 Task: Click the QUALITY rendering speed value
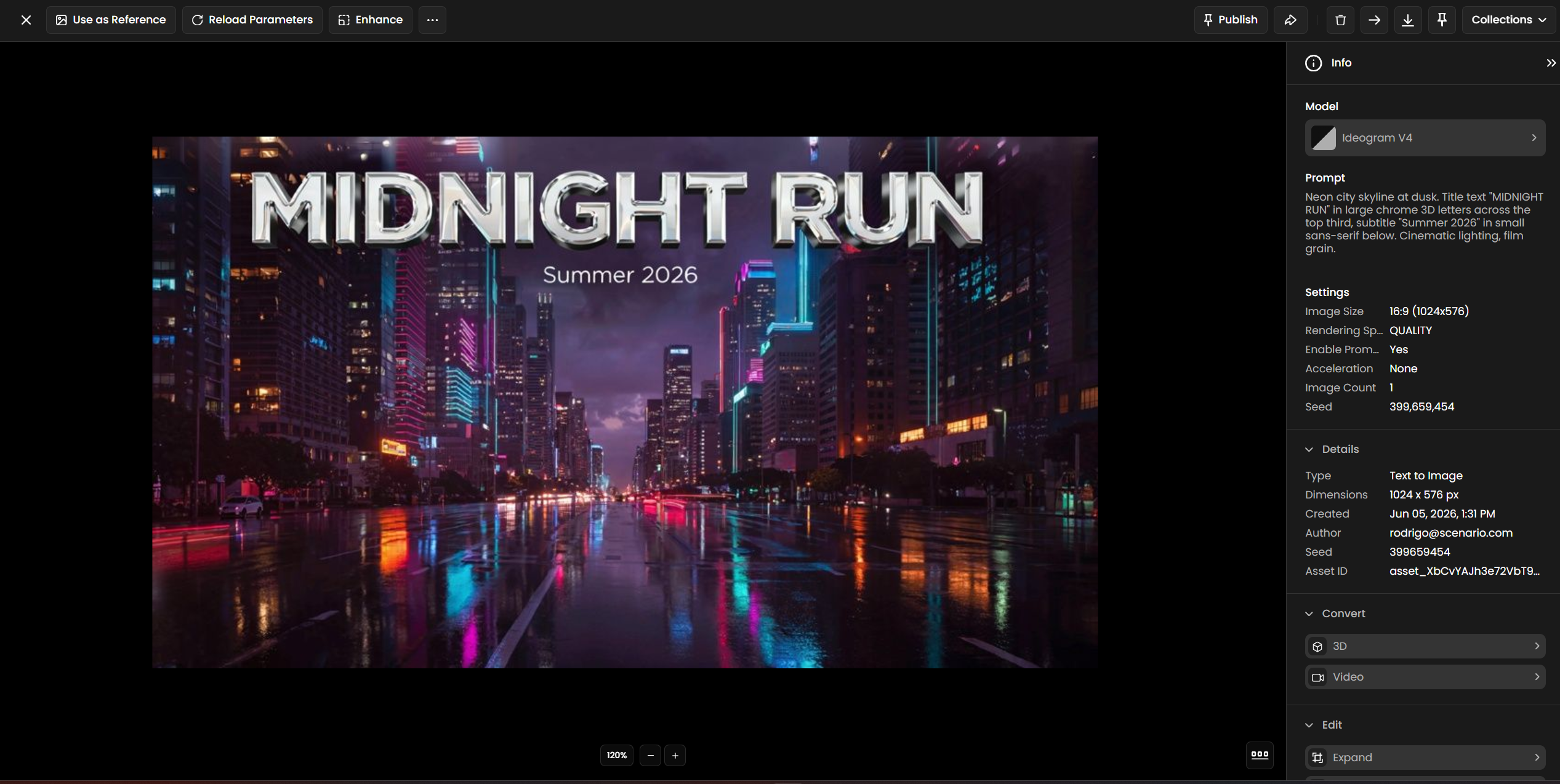coord(1410,330)
